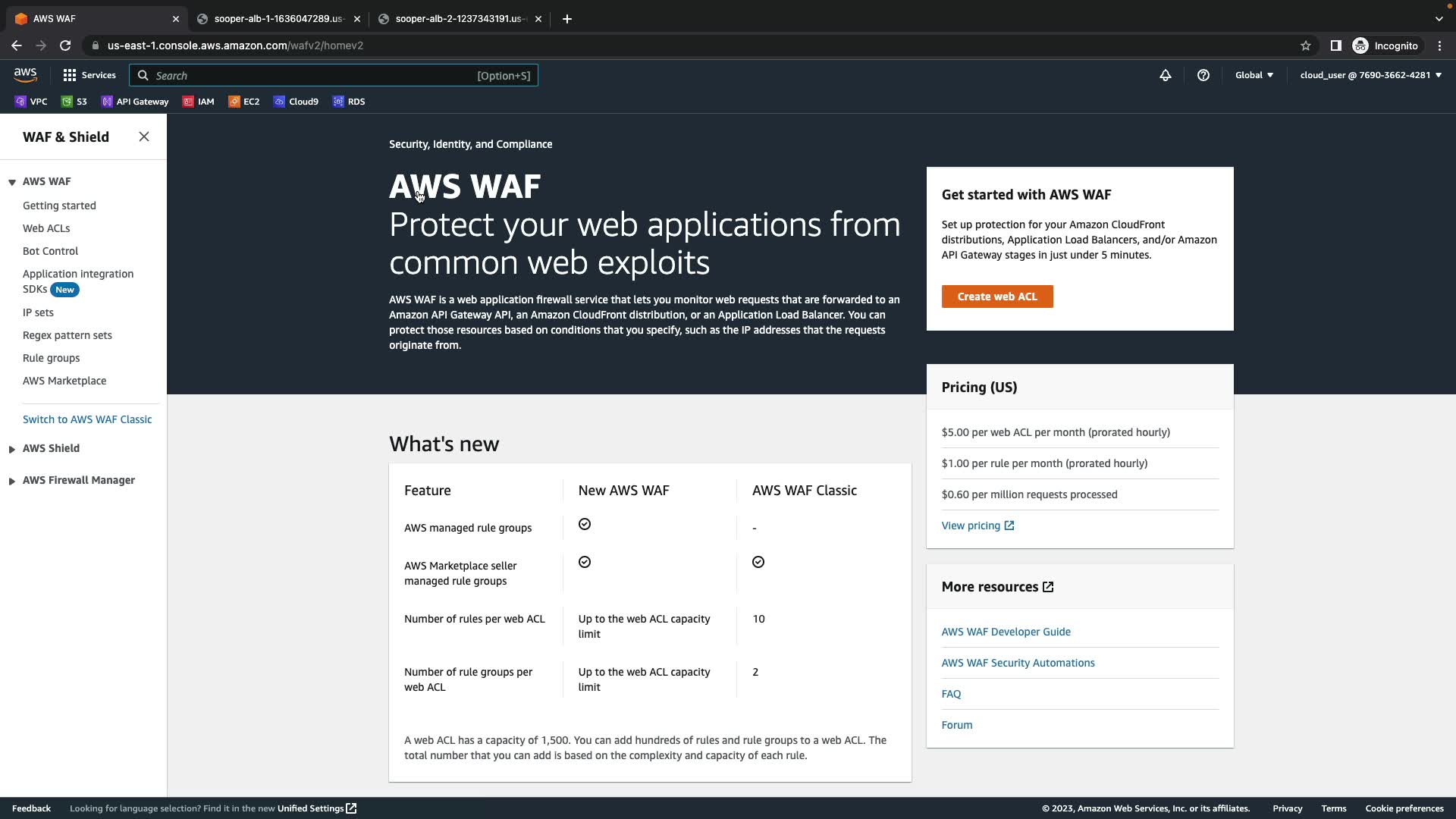Screen dimensions: 1456x819
Task: Click the help question mark icon
Action: coord(1203,75)
